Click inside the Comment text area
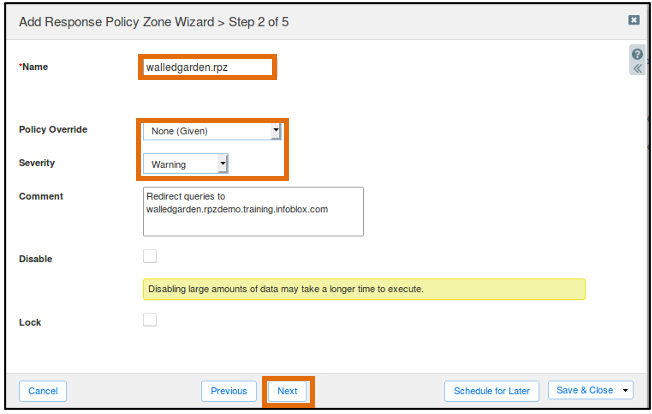This screenshot has width=652, height=414. [x=253, y=212]
